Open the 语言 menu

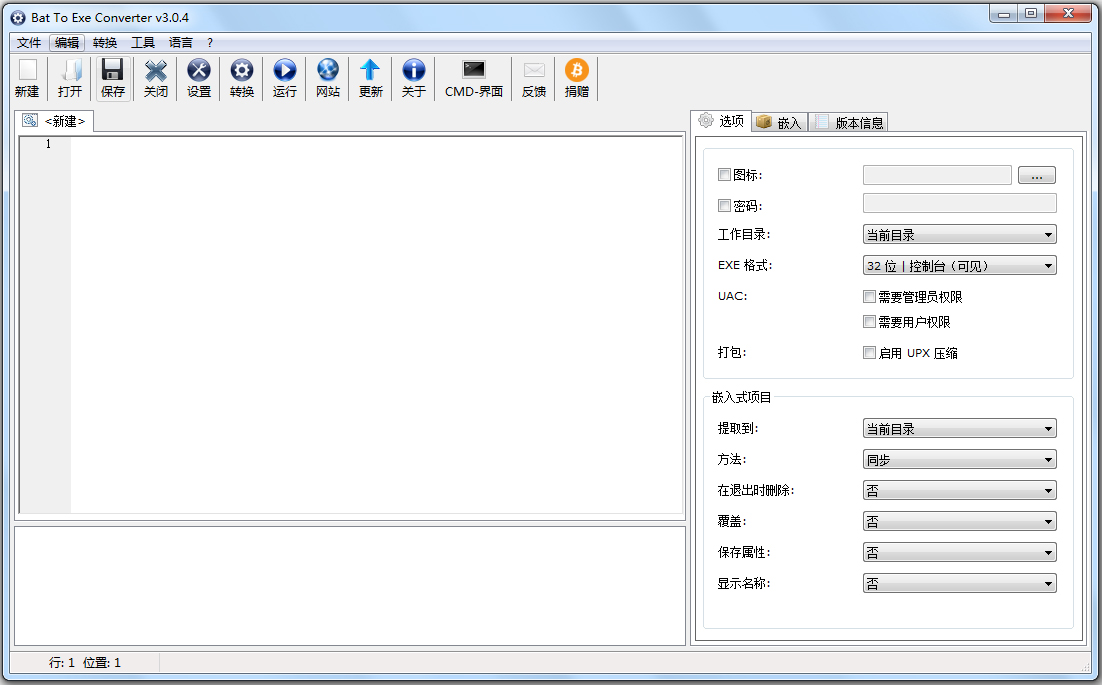tap(181, 43)
